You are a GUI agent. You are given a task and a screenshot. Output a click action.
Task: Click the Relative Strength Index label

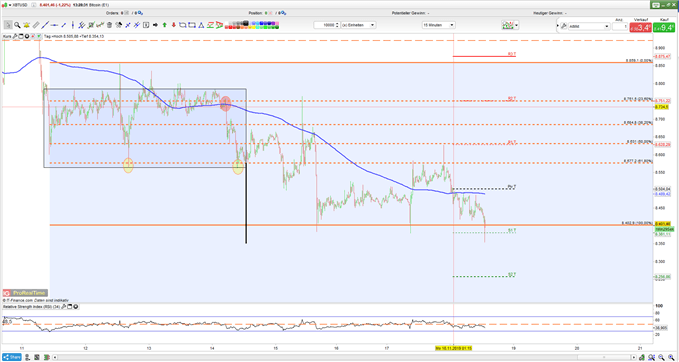pos(31,307)
